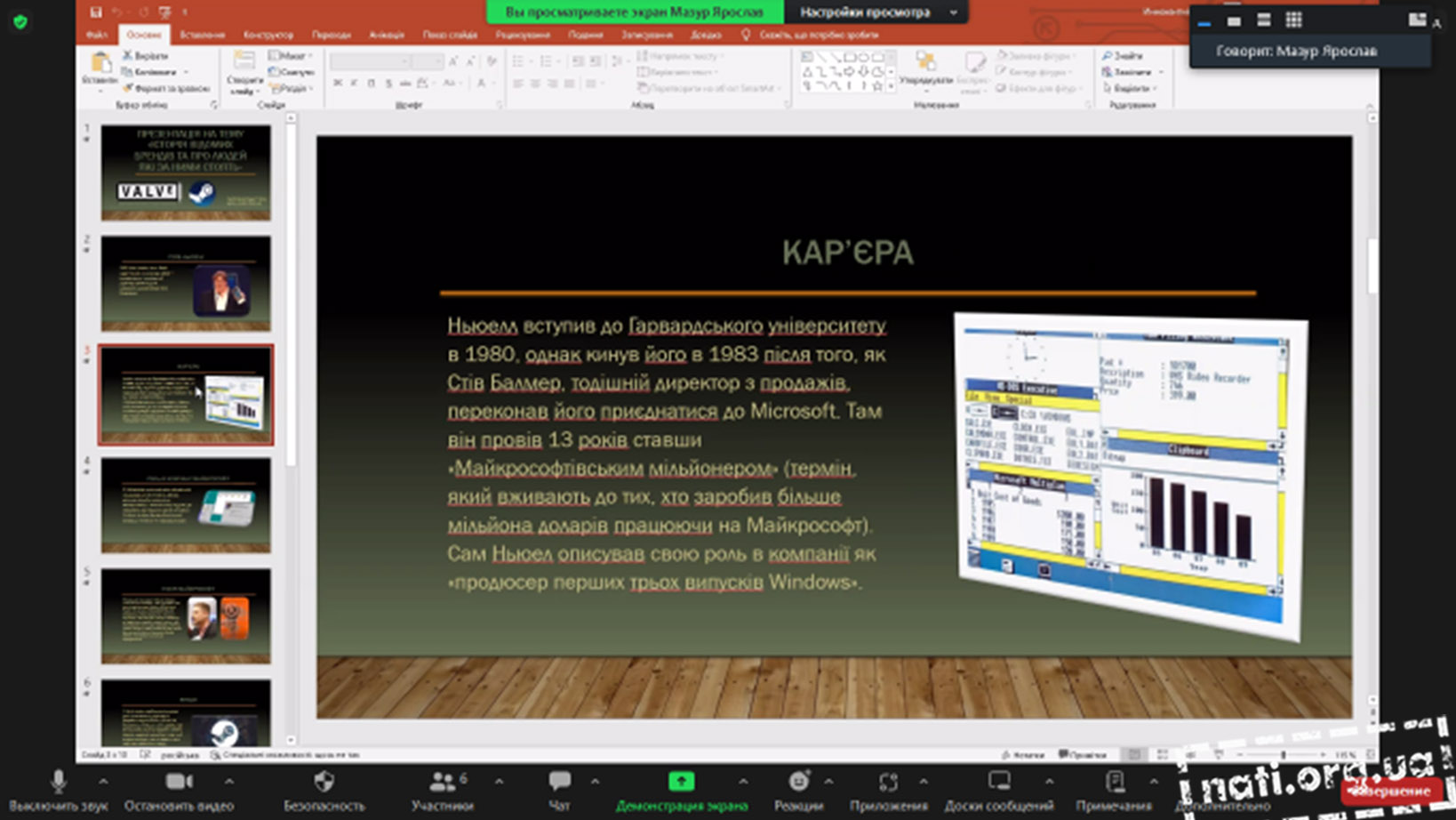Open the font size combo box
The image size is (1456, 820).
pyautogui.click(x=428, y=60)
